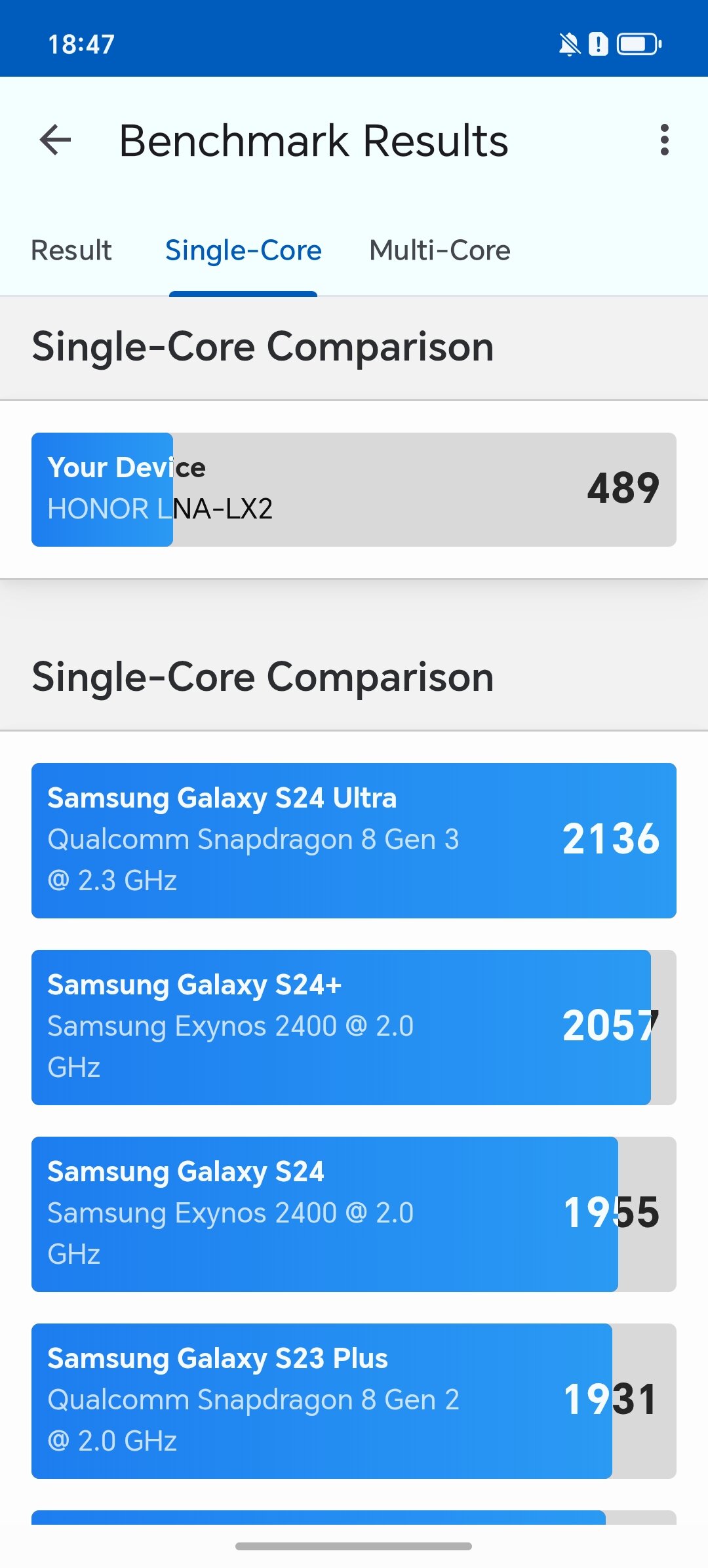Open the three-dot overflow menu
This screenshot has width=708, height=1568.
tap(664, 140)
